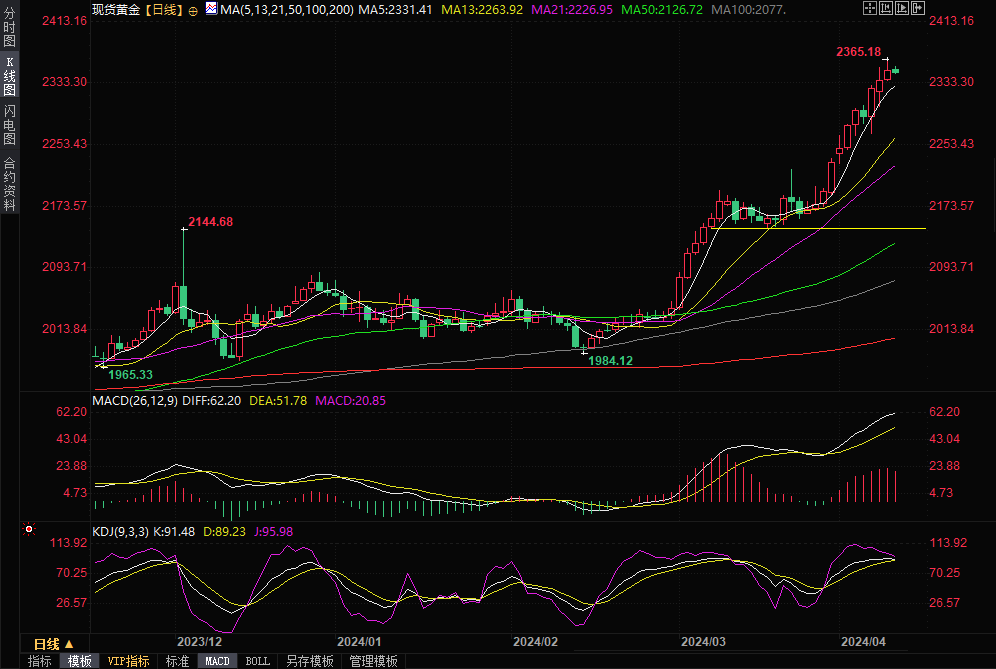Click the chart icon before MA parameters

[x=211, y=9]
